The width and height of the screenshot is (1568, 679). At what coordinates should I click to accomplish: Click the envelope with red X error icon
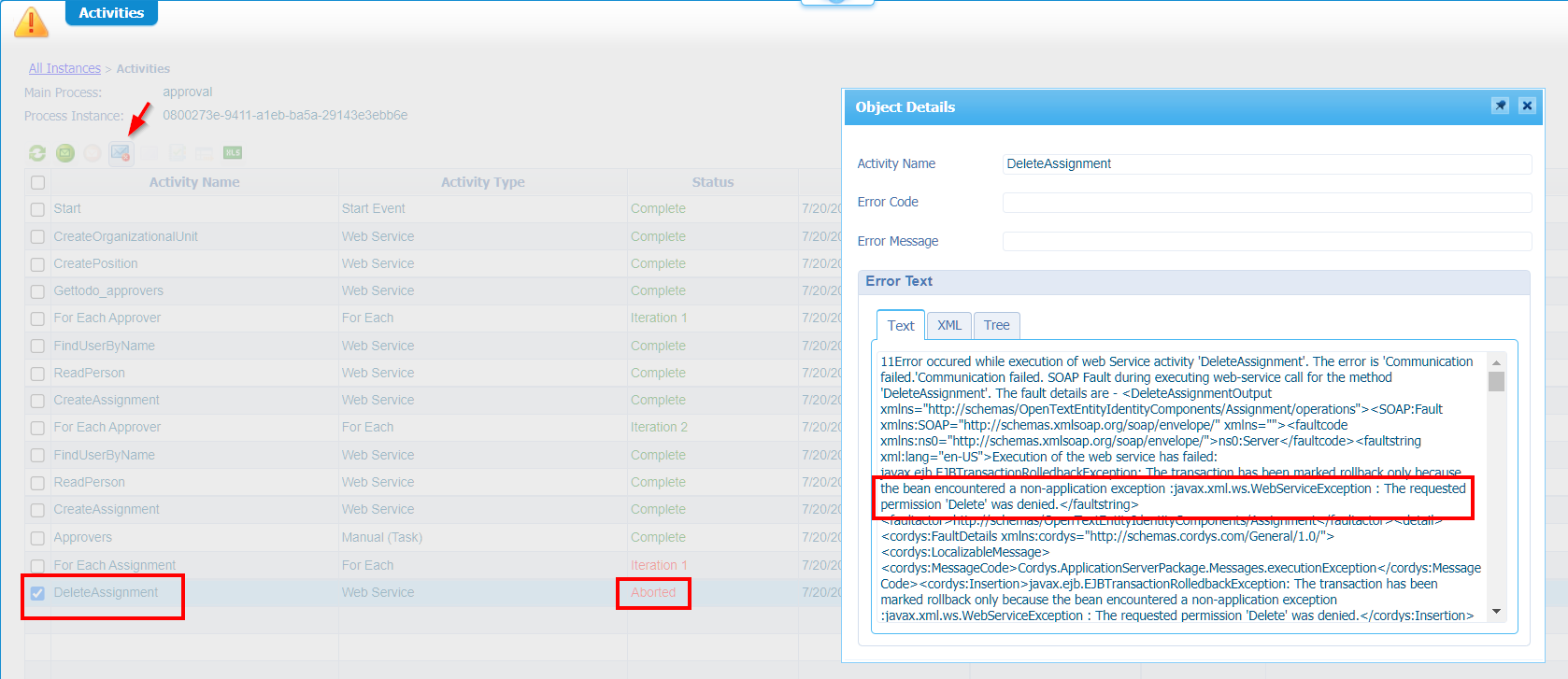[x=121, y=153]
